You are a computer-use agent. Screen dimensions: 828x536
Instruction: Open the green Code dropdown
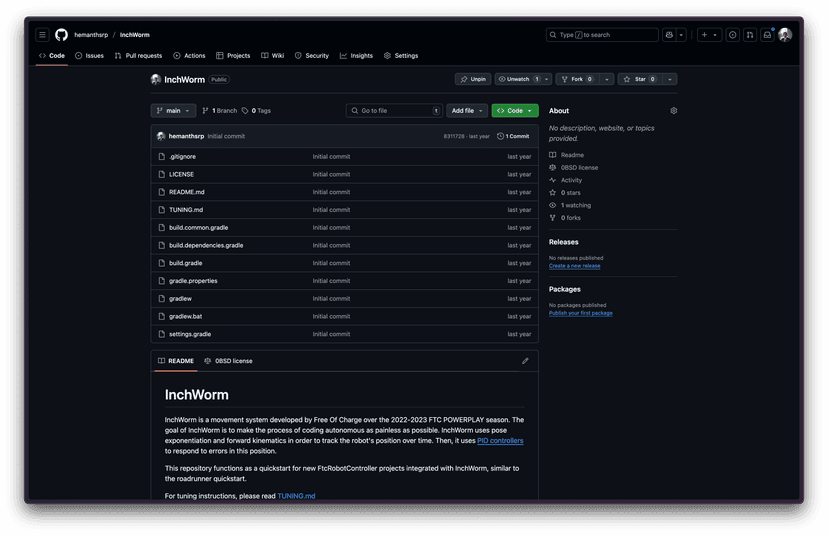click(x=514, y=111)
